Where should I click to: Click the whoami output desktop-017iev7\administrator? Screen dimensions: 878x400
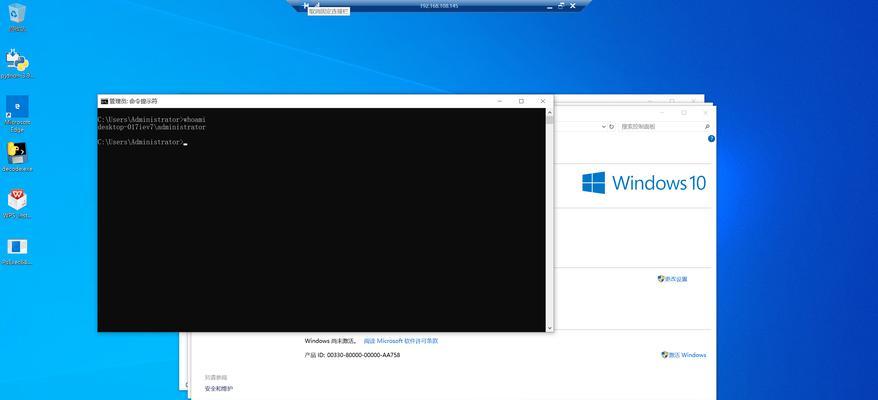tap(151, 127)
